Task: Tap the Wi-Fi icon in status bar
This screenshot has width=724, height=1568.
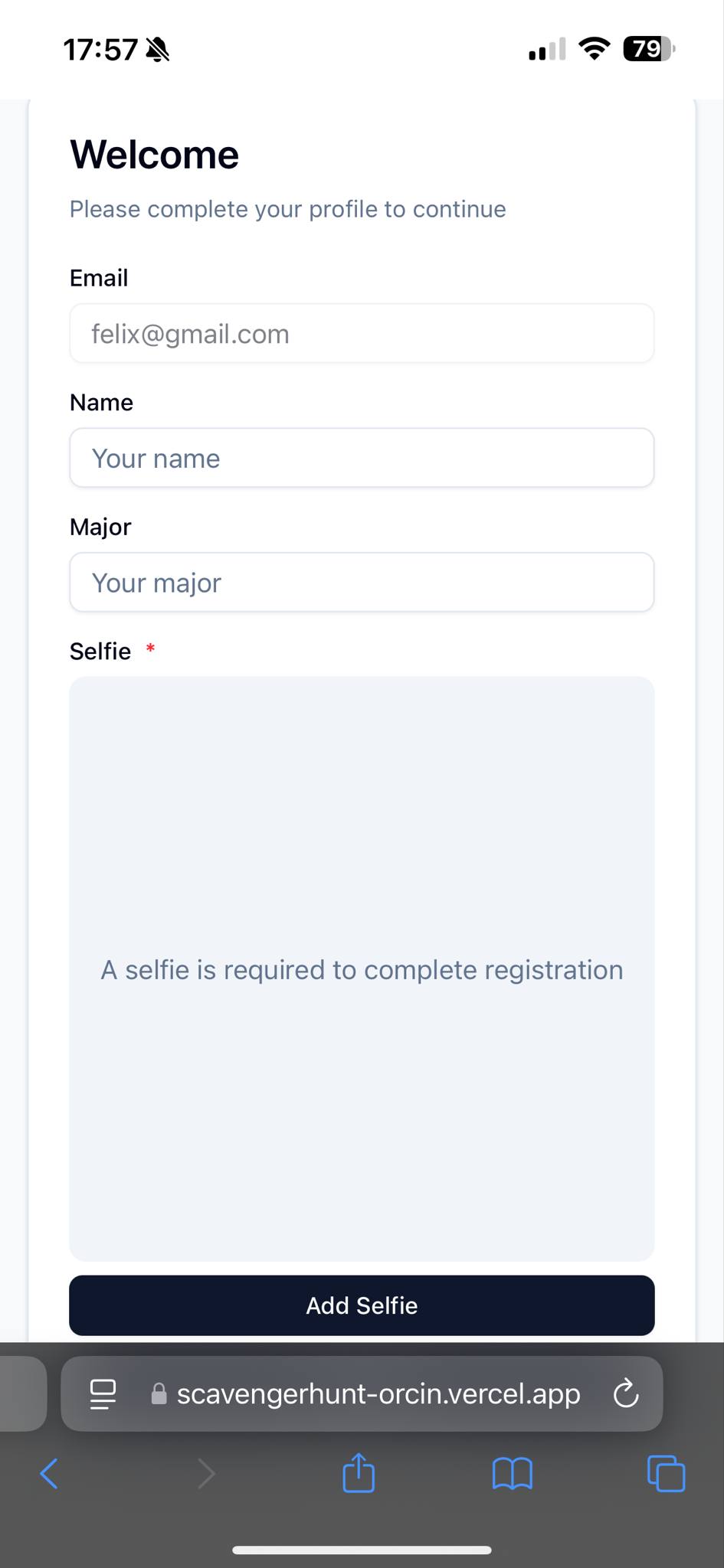Action: tap(594, 49)
